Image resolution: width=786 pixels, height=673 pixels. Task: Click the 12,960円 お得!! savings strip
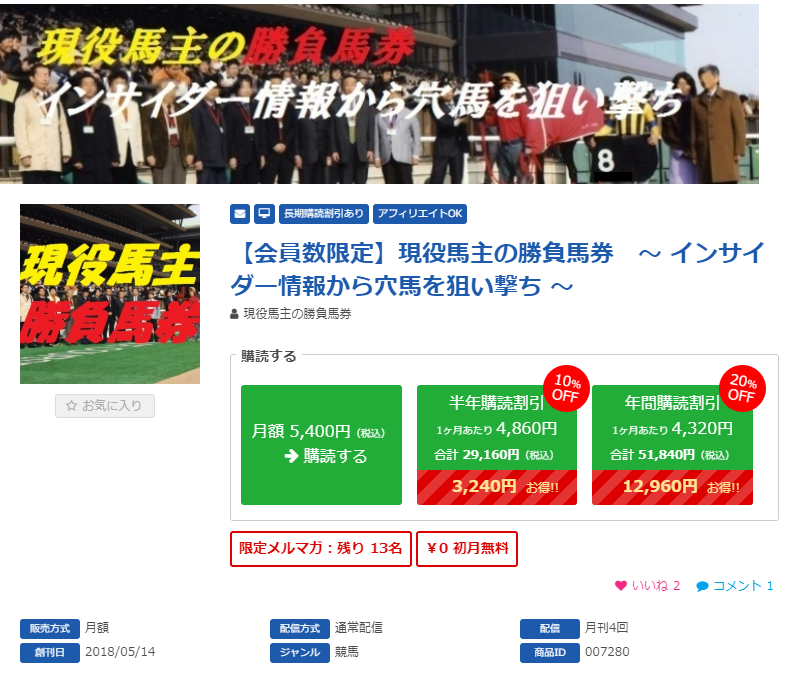[x=672, y=487]
